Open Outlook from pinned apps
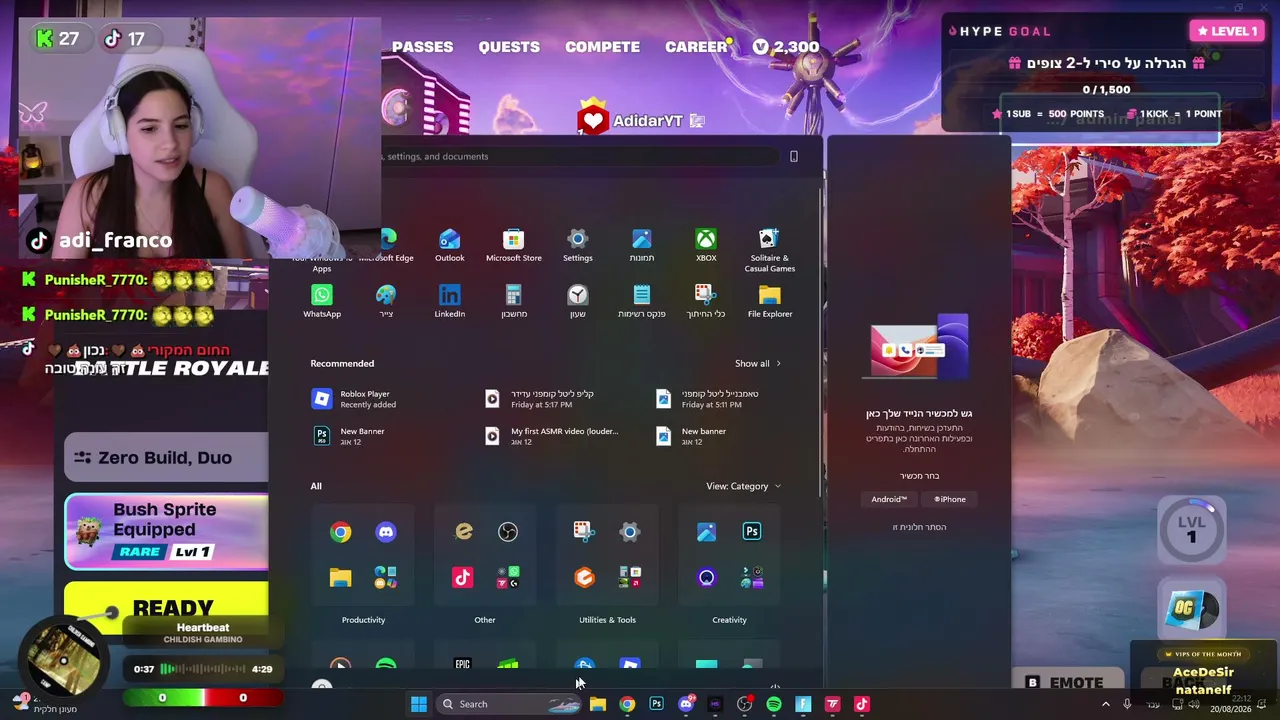1280x720 pixels. [449, 245]
